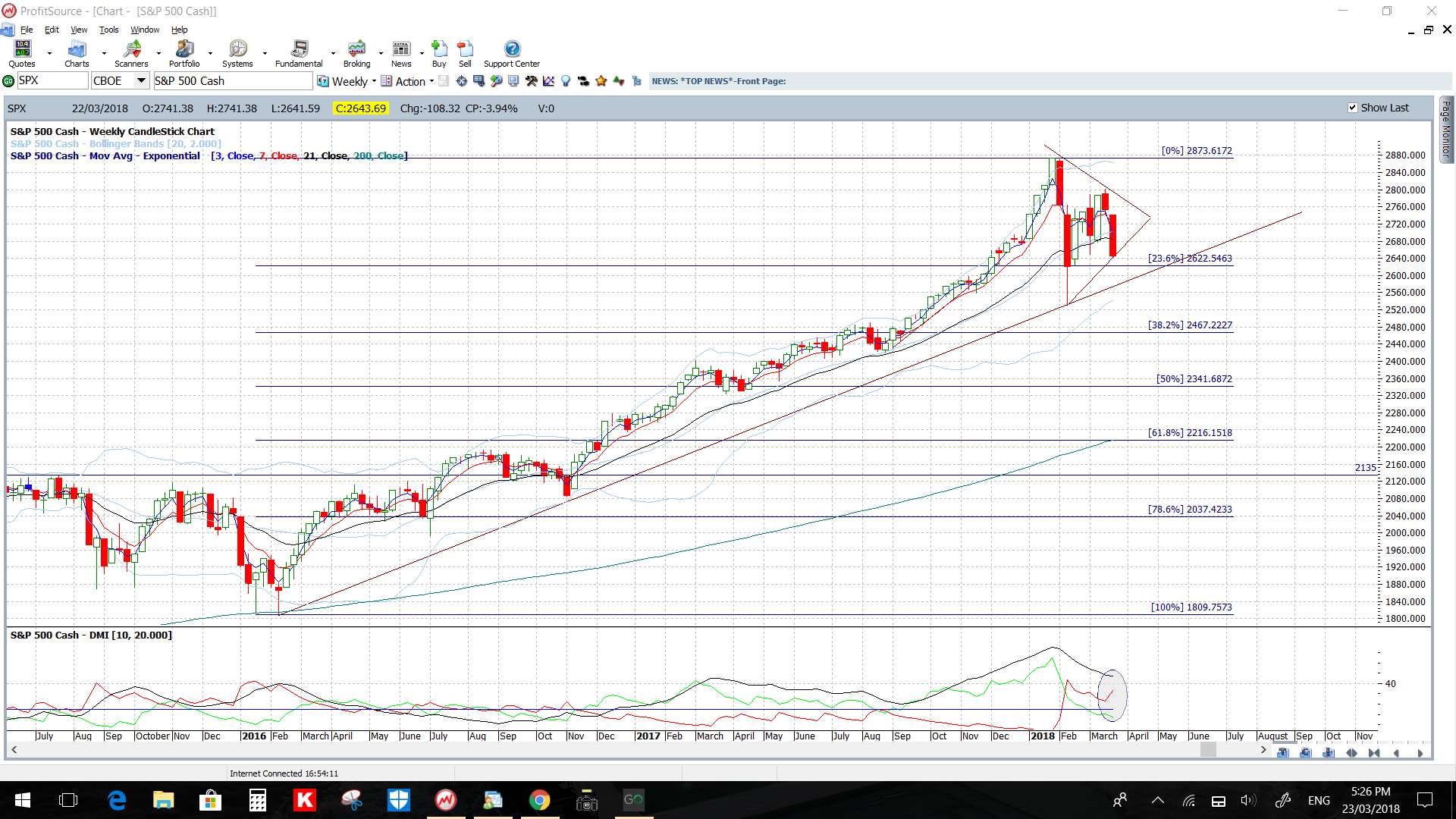Click the horizontal scrollbar left arrow

click(14, 750)
